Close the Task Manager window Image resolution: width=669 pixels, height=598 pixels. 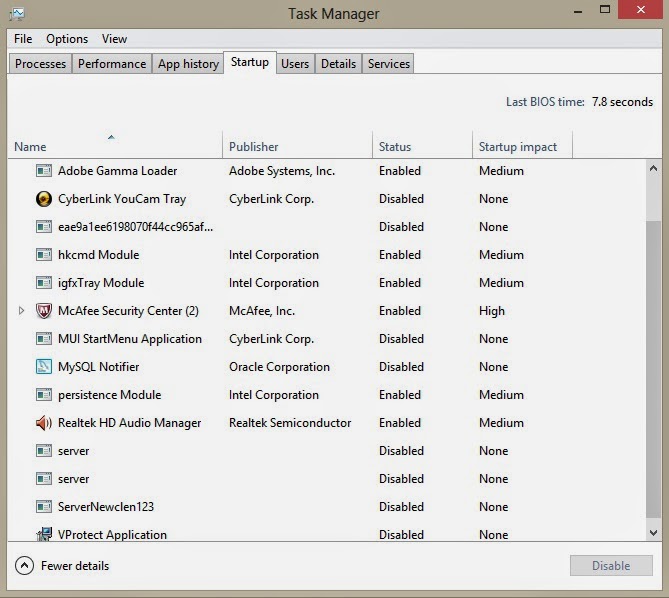tap(640, 9)
